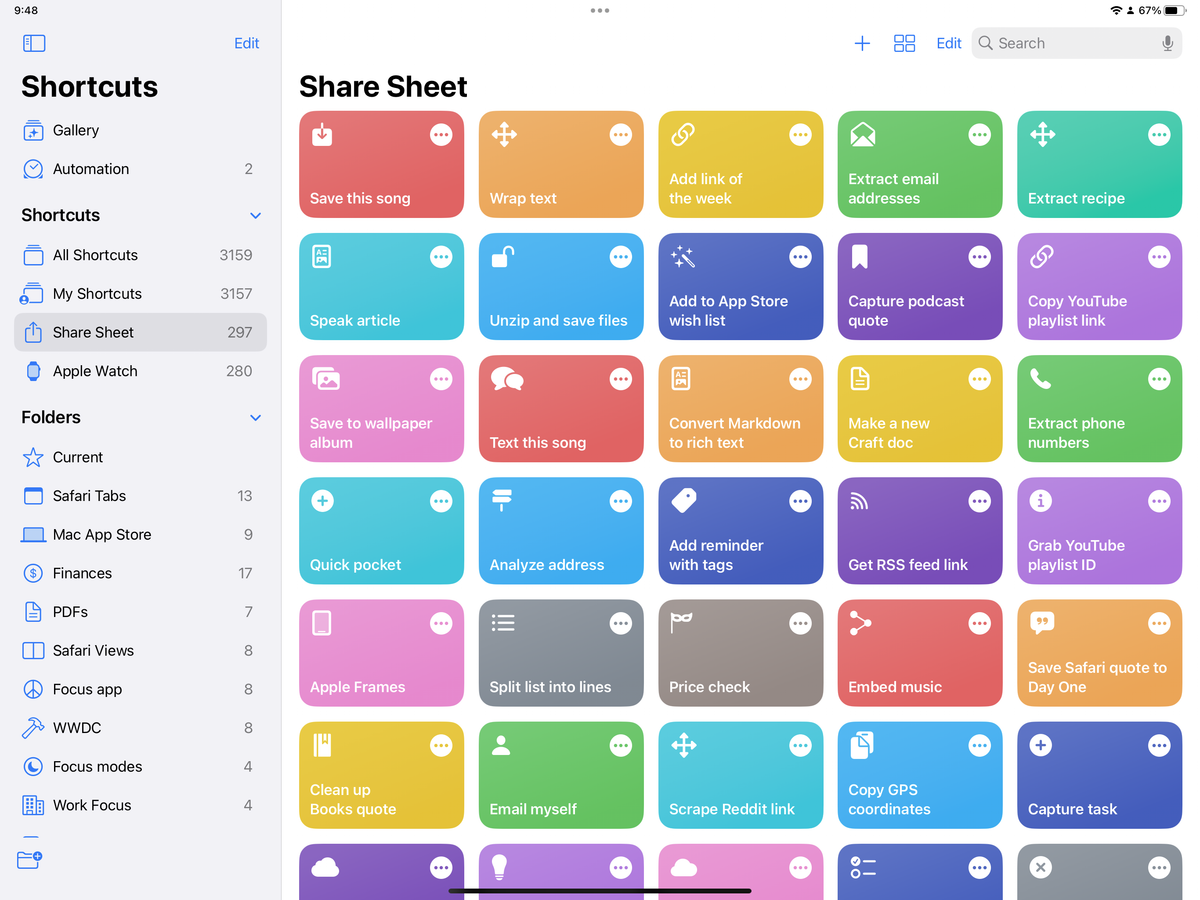Open options ellipsis on Capture task
1200x900 pixels.
pyautogui.click(x=1159, y=745)
